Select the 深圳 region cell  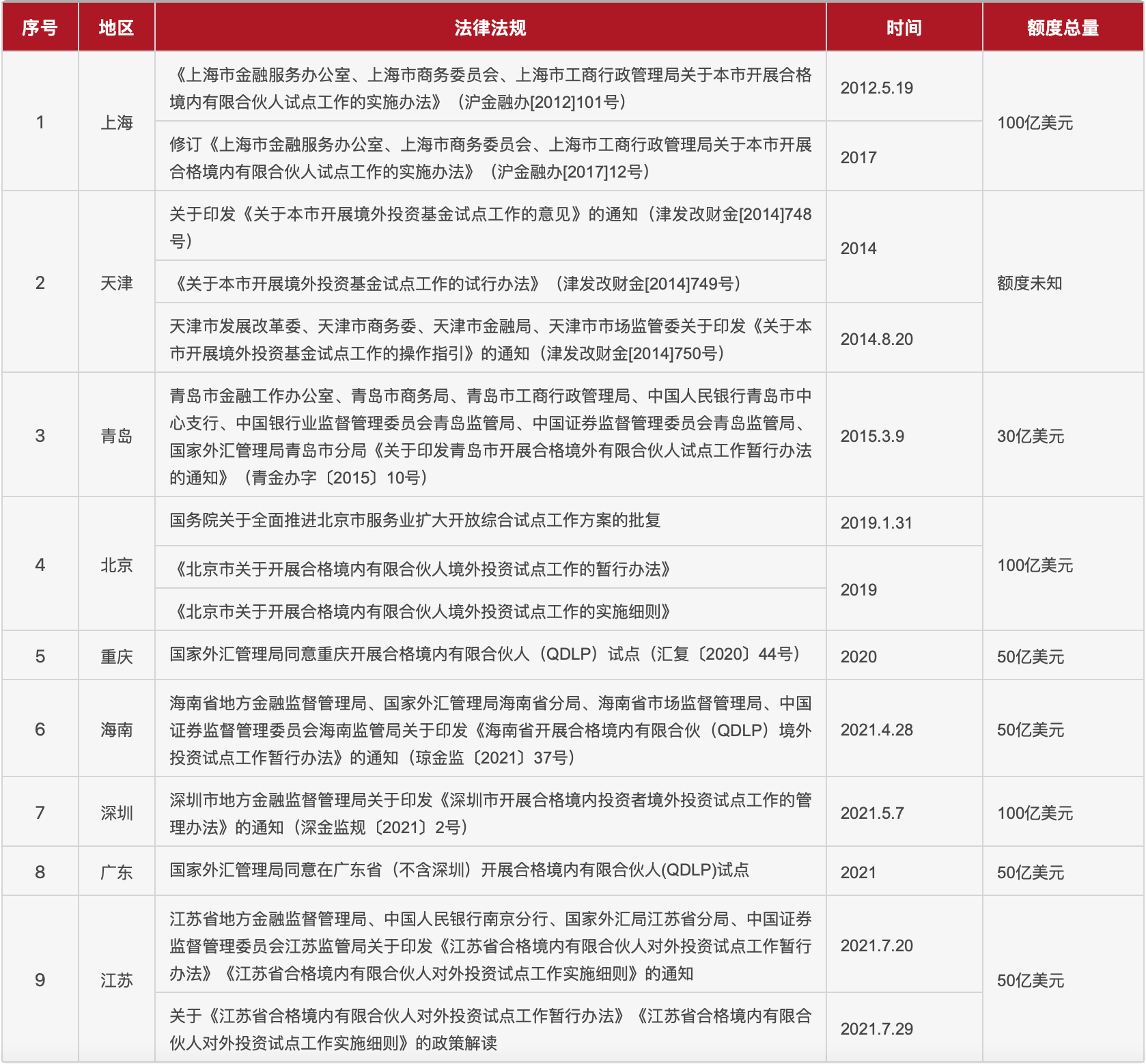116,812
